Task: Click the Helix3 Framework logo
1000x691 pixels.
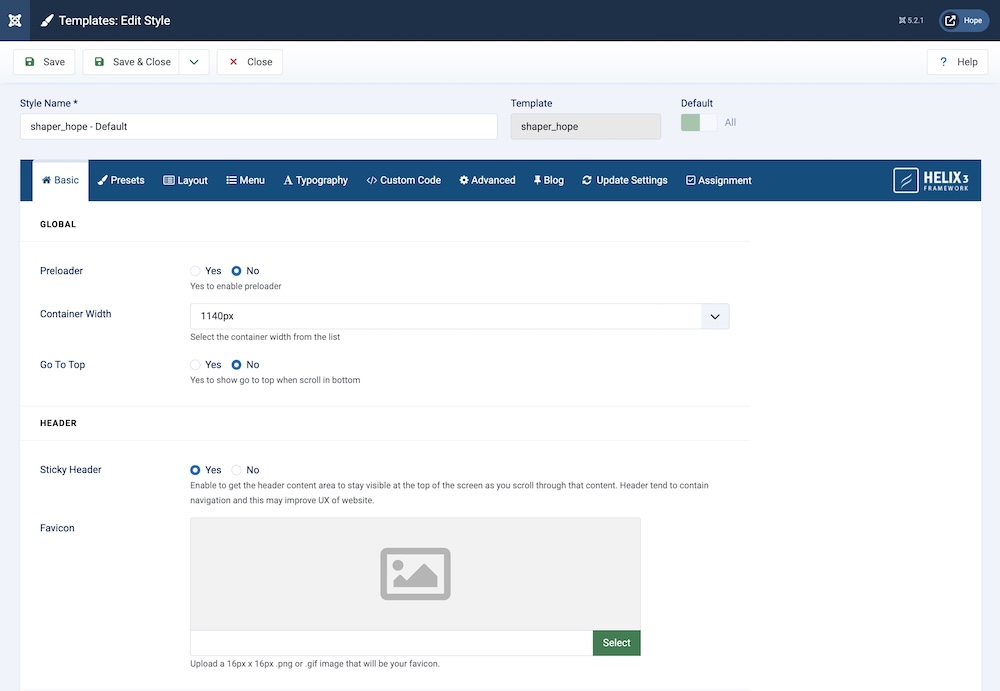Action: point(931,180)
